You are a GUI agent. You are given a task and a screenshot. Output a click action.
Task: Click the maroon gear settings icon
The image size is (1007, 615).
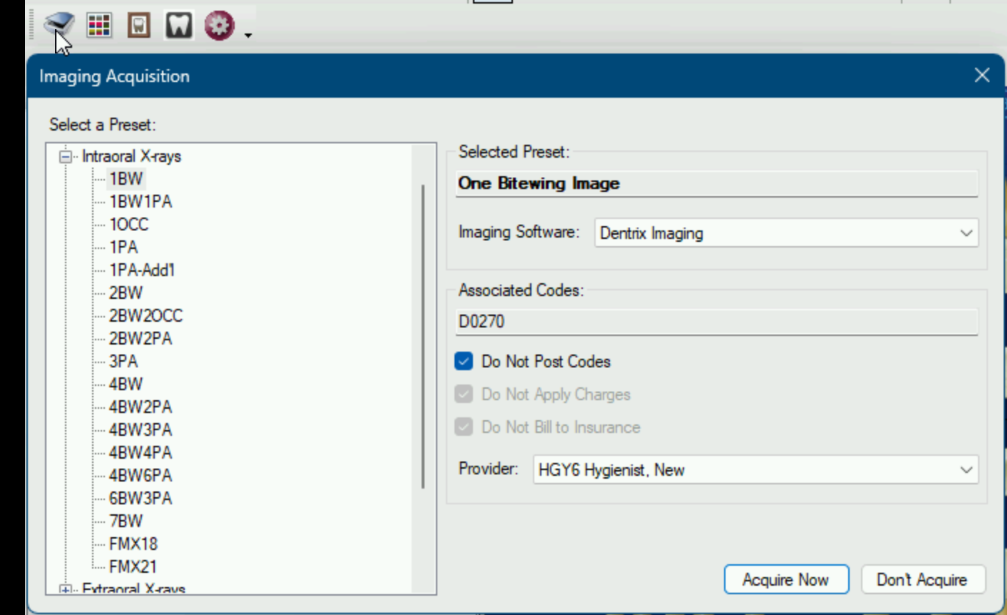(x=220, y=25)
